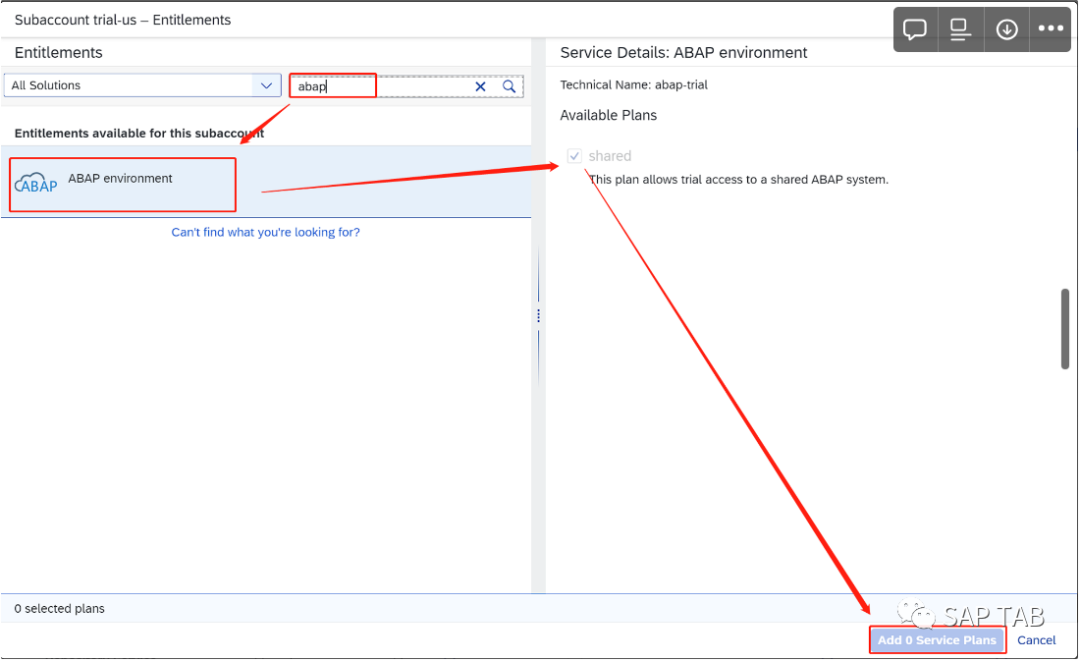Screen dimensions: 1080x661
Task: Click the shared plan label
Action: click(x=610, y=156)
